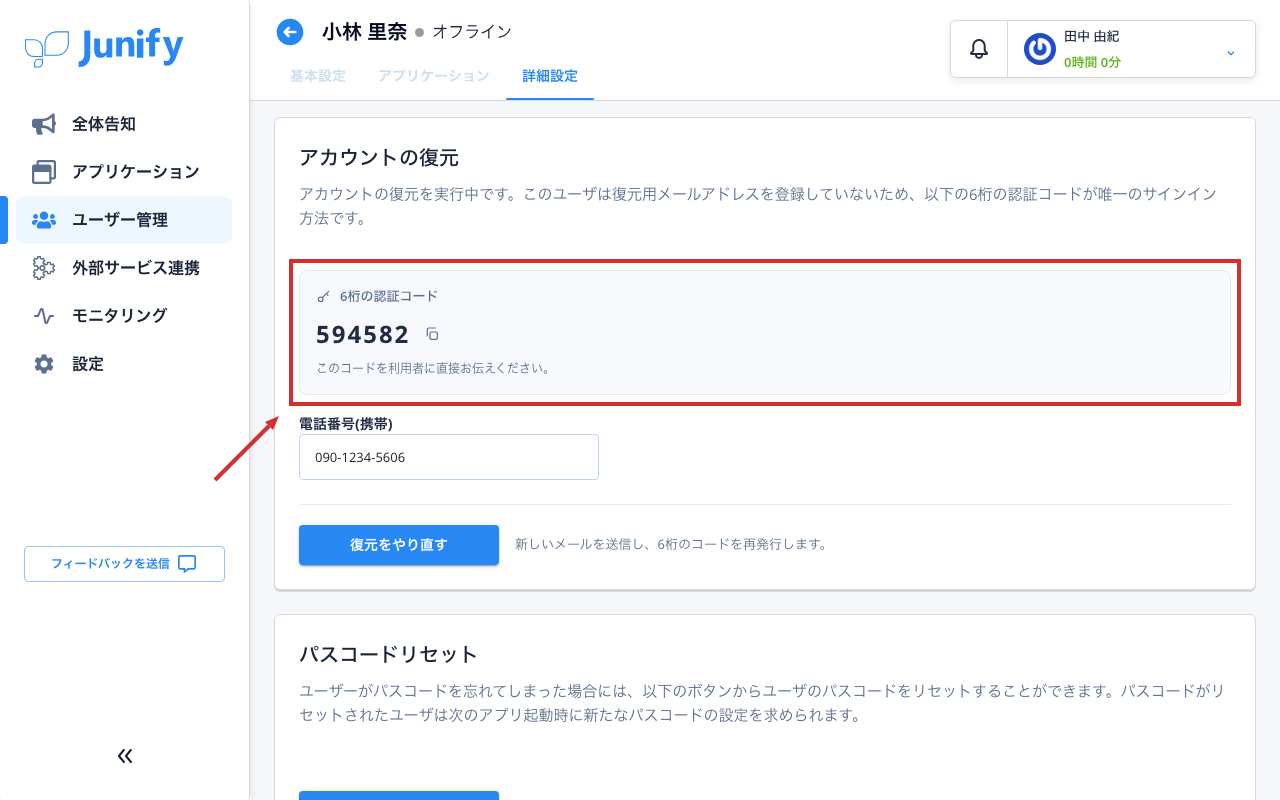Open 全体告知 megaphone icon
This screenshot has width=1280, height=800.
(44, 124)
